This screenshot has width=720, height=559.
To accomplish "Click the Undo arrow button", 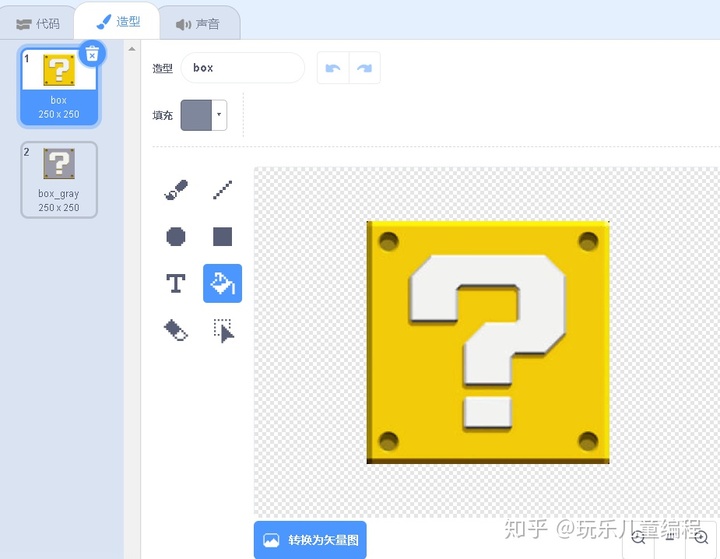I will pos(333,68).
